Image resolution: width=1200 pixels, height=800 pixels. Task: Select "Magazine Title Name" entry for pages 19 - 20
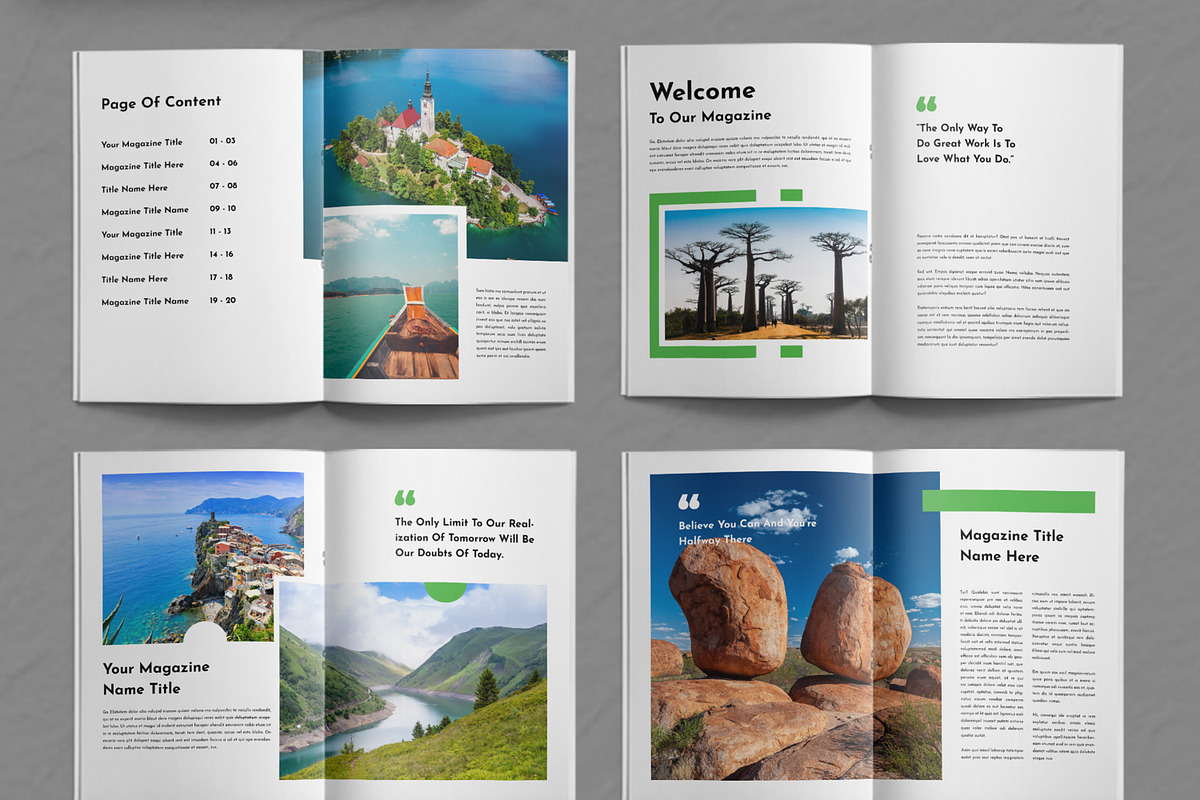point(145,301)
